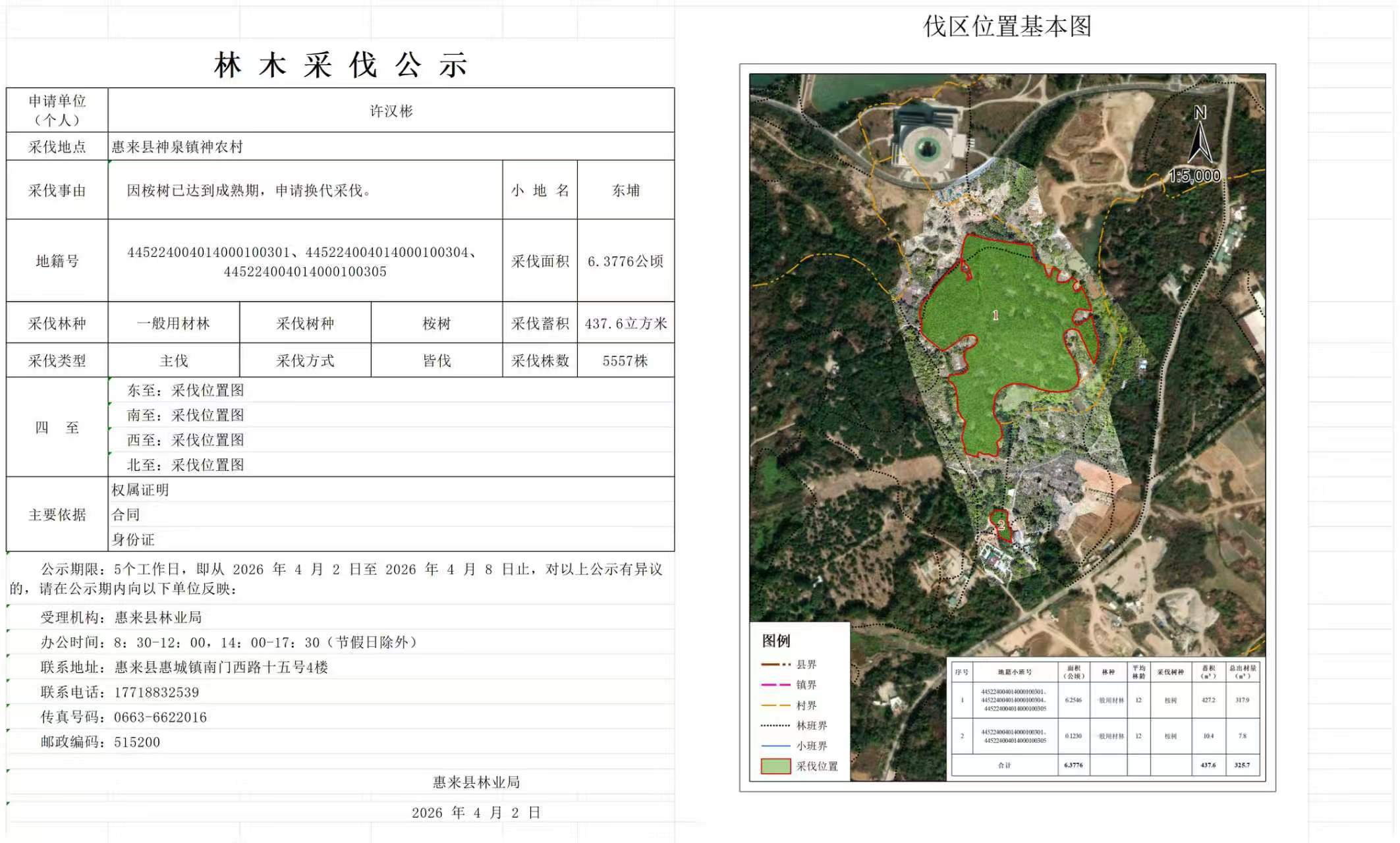The image size is (1400, 843).
Task: Select the 5557株 tree count cell
Action: [x=625, y=361]
